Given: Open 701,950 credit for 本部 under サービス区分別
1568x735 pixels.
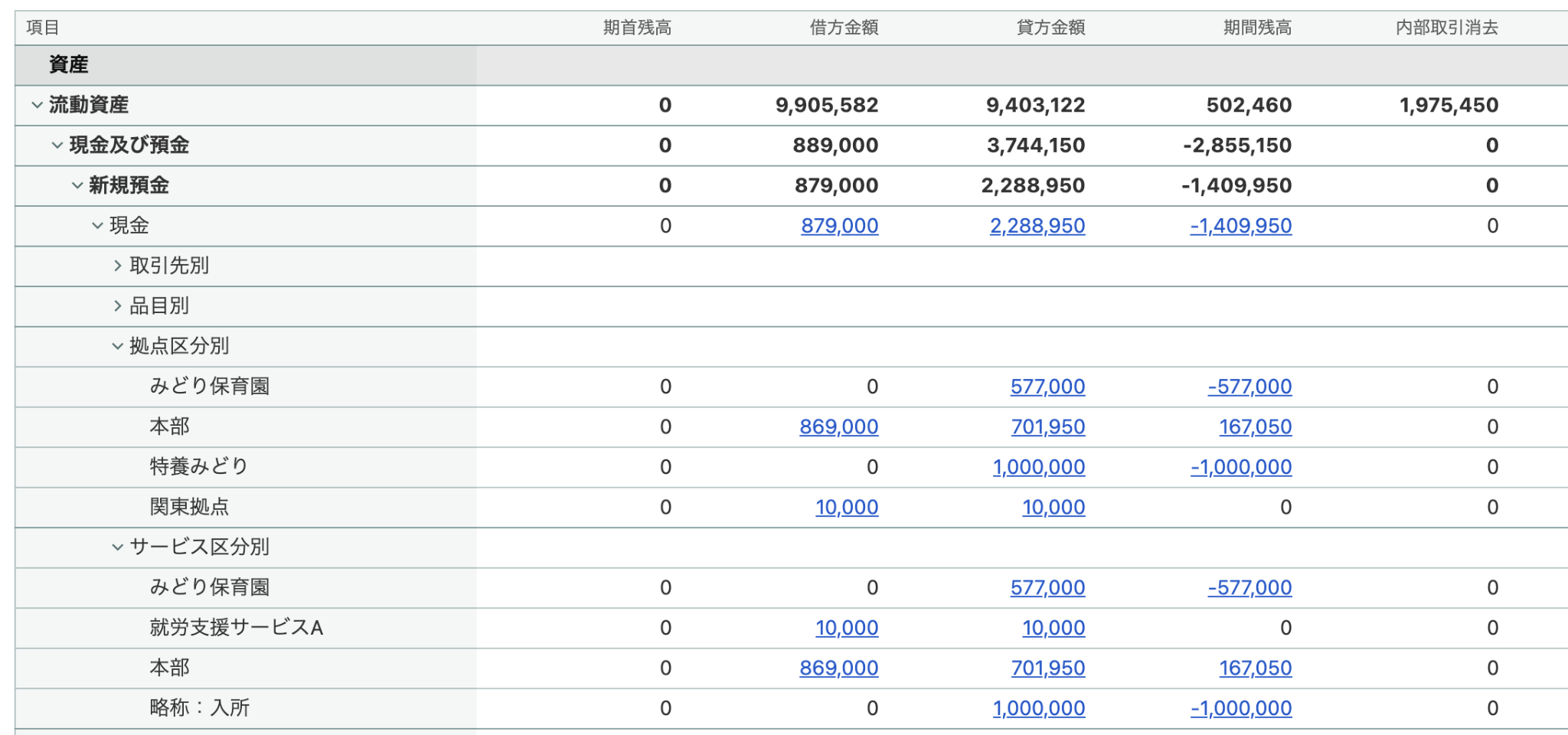Looking at the screenshot, I should 1048,668.
